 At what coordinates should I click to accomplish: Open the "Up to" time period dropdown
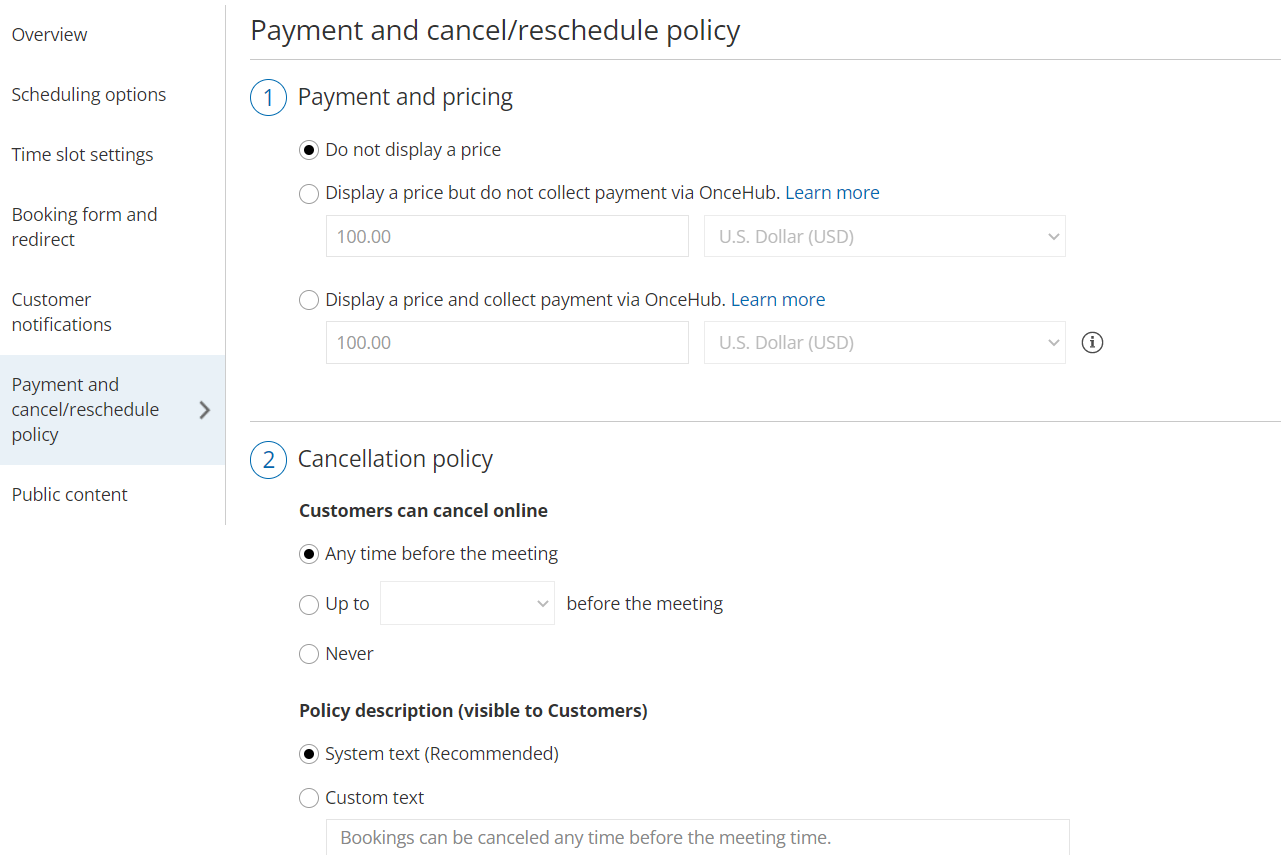tap(467, 604)
